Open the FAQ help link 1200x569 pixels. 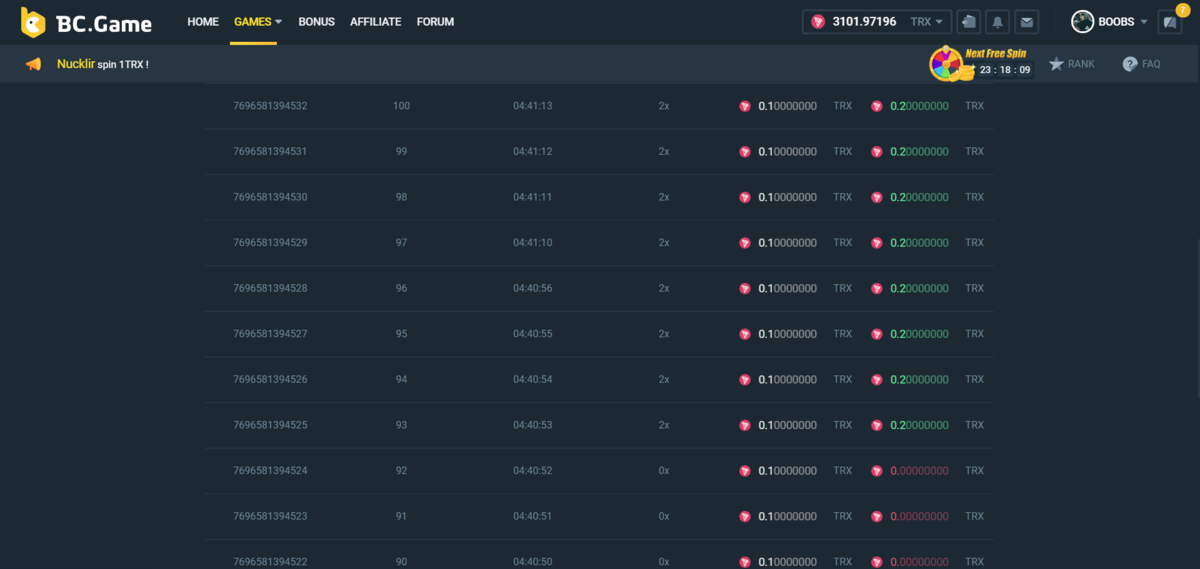coord(1141,64)
